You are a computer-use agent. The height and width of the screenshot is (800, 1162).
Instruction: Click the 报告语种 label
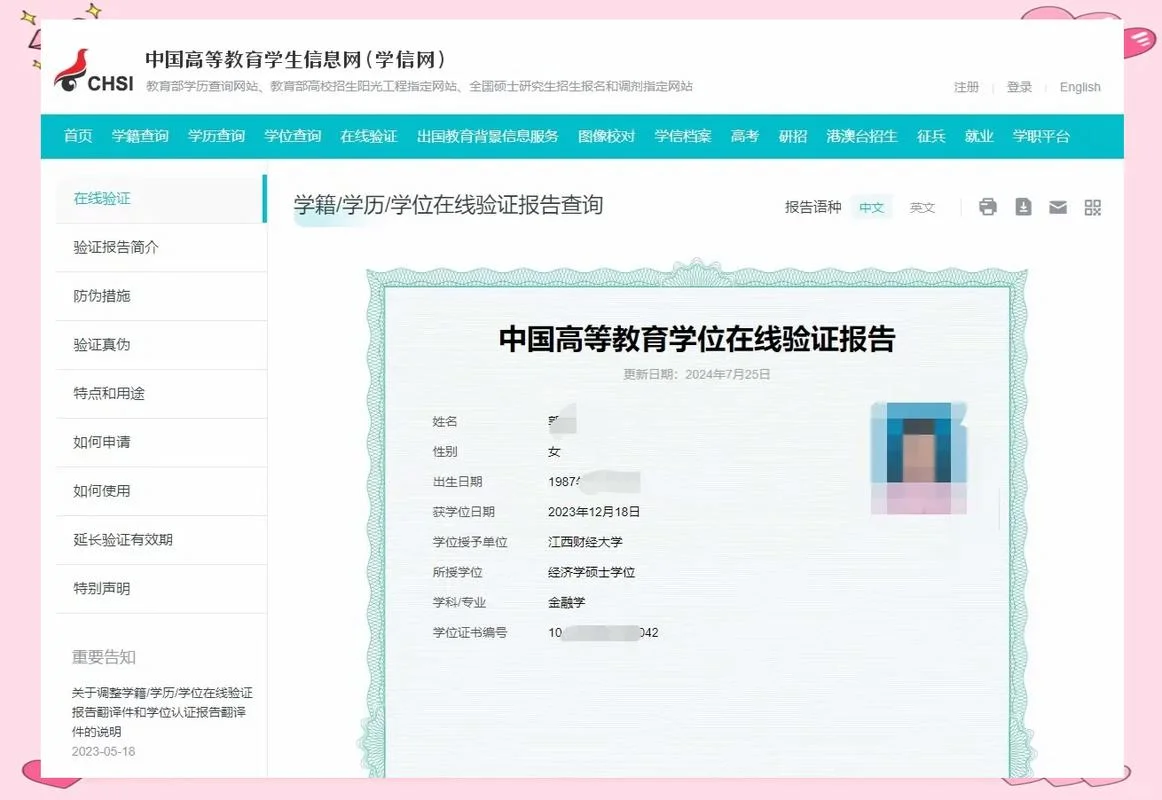coord(813,207)
